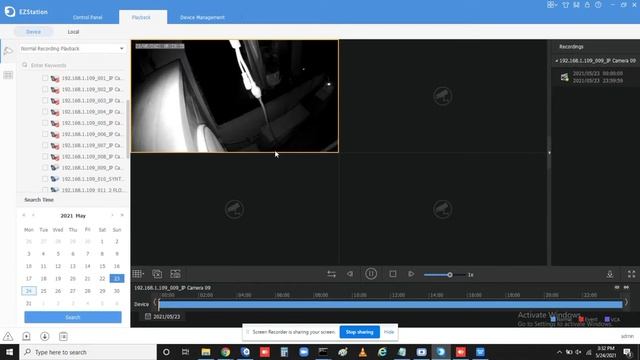
Task: Check the 192.168.1.109_007 camera box
Action: click(45, 145)
